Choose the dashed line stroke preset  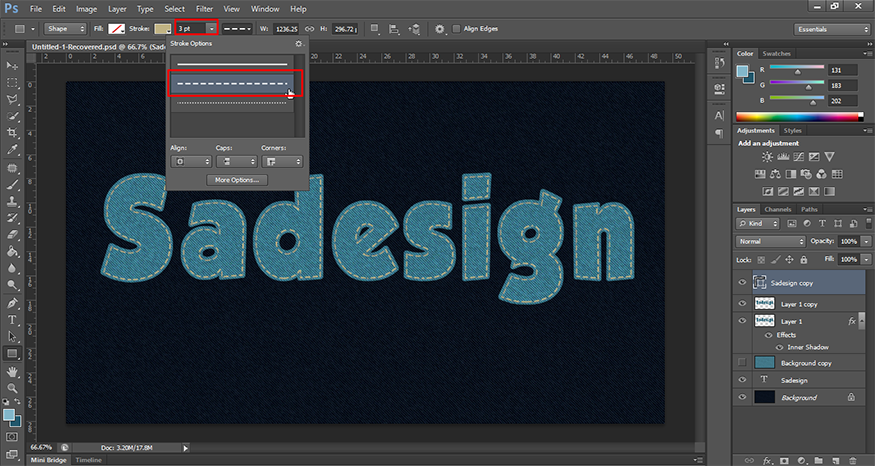coord(232,84)
